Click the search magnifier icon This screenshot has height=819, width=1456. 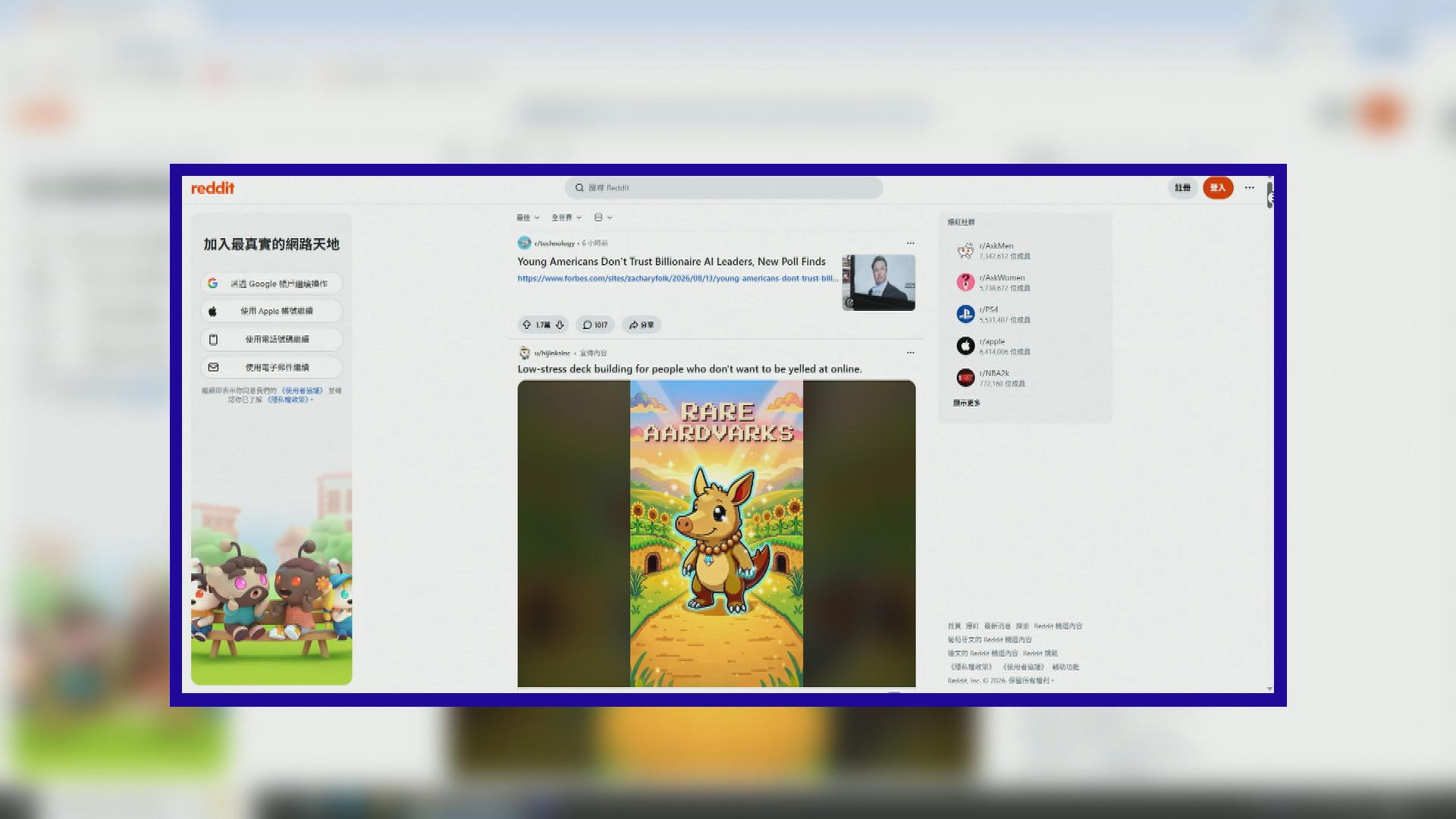(579, 188)
